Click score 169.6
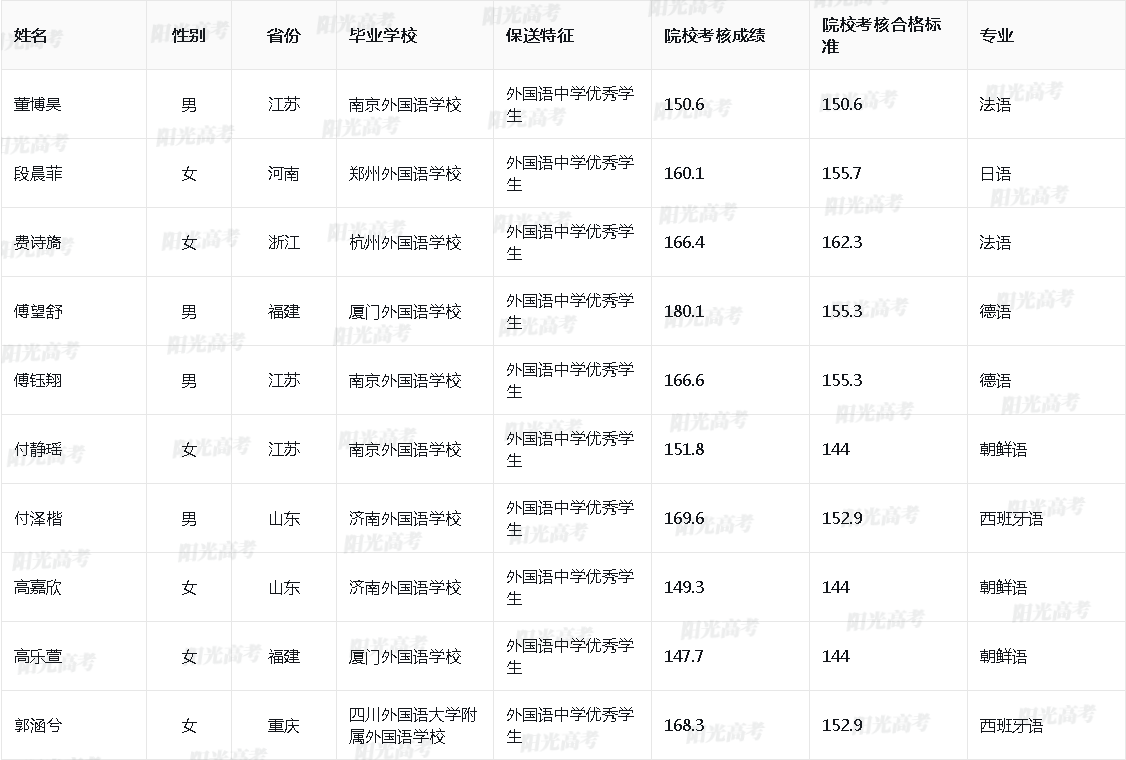 pyautogui.click(x=684, y=518)
